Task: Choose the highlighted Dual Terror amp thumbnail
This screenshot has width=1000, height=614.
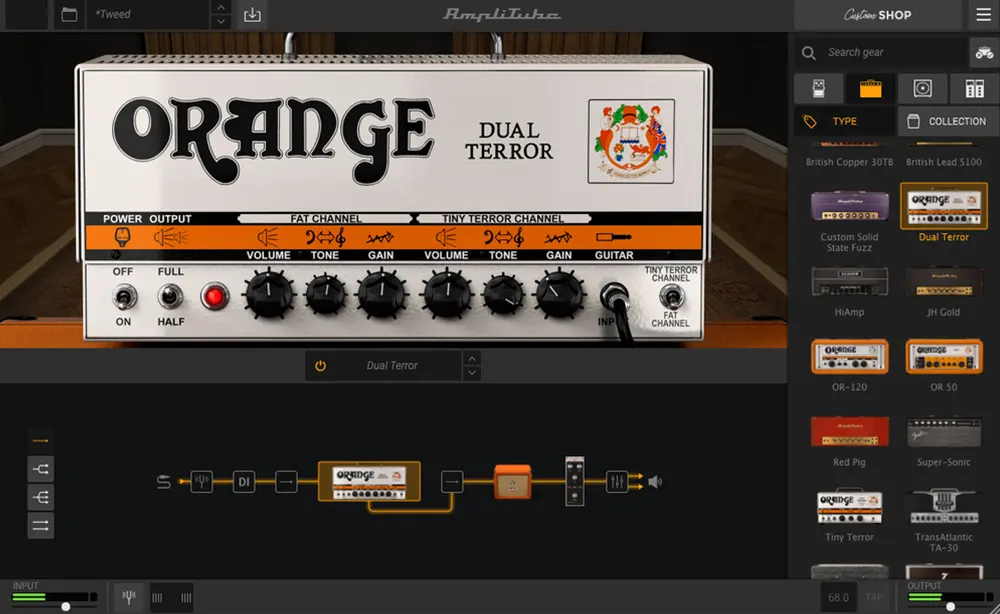Action: tap(943, 205)
